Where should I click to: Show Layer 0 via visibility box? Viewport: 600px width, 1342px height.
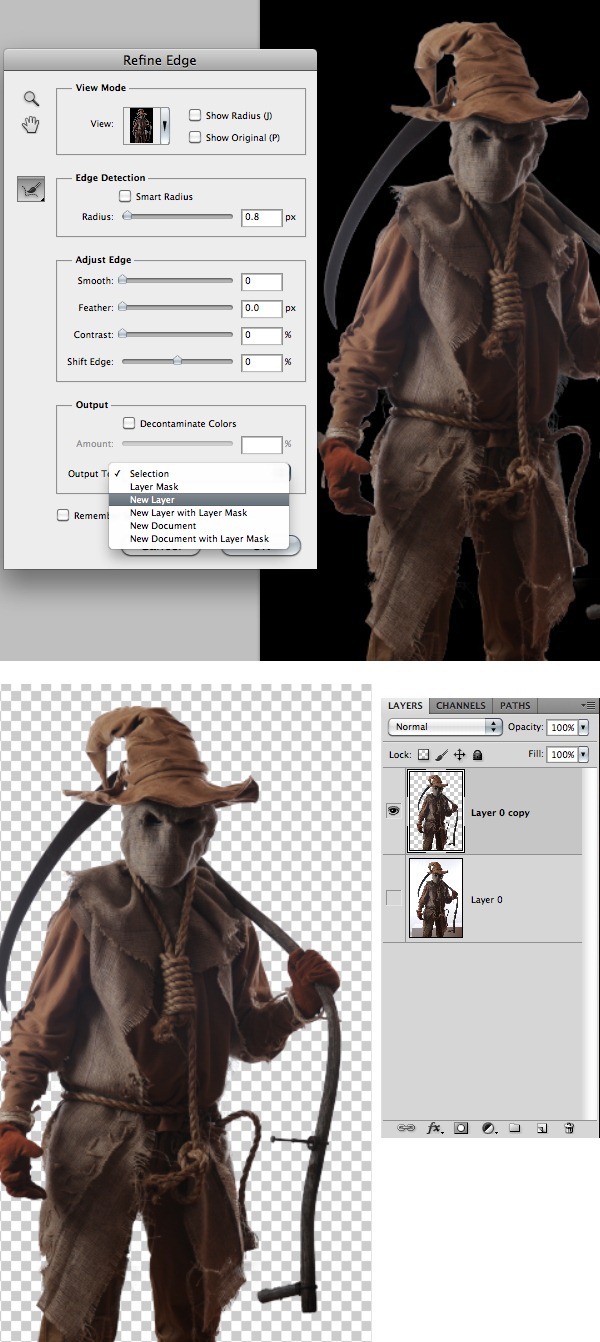click(394, 899)
